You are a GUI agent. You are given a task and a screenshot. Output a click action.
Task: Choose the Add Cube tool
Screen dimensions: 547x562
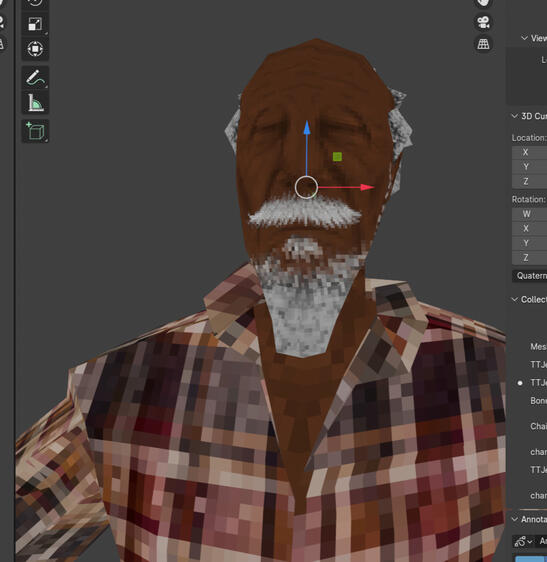(35, 131)
